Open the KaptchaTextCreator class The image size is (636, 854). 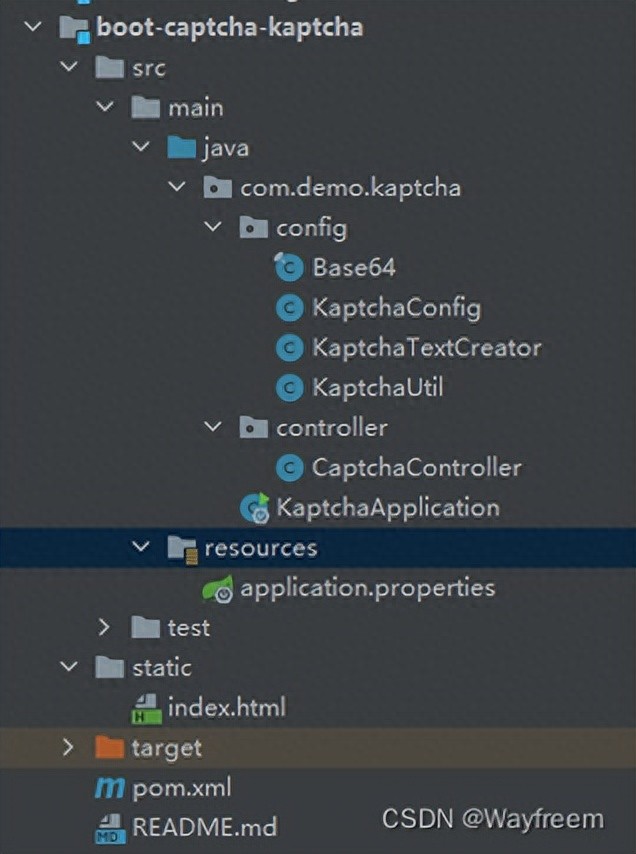[x=427, y=347]
